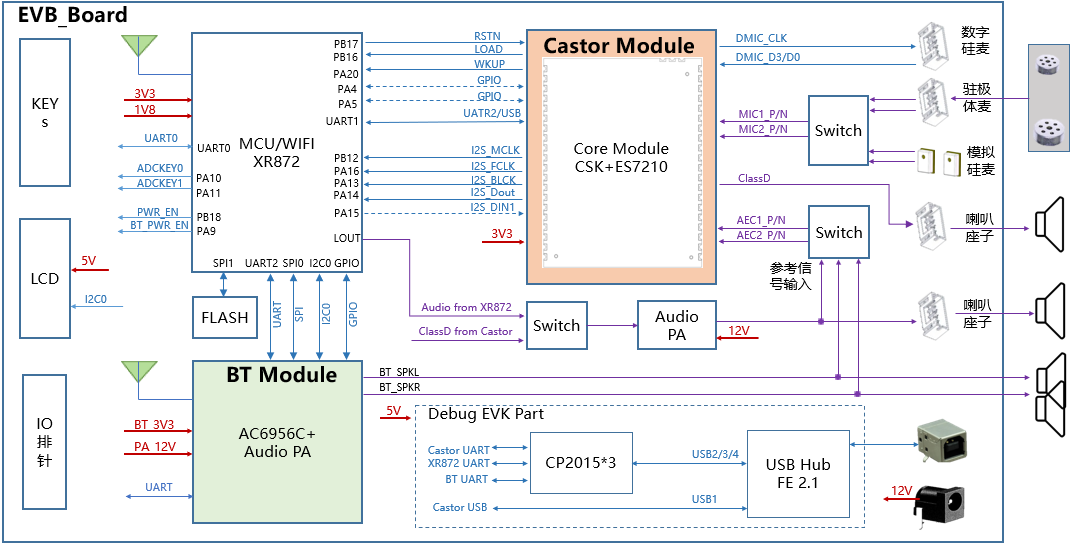Click the MCU/WIFI XR872 label
The width and height of the screenshot is (1074, 545).
(277, 152)
